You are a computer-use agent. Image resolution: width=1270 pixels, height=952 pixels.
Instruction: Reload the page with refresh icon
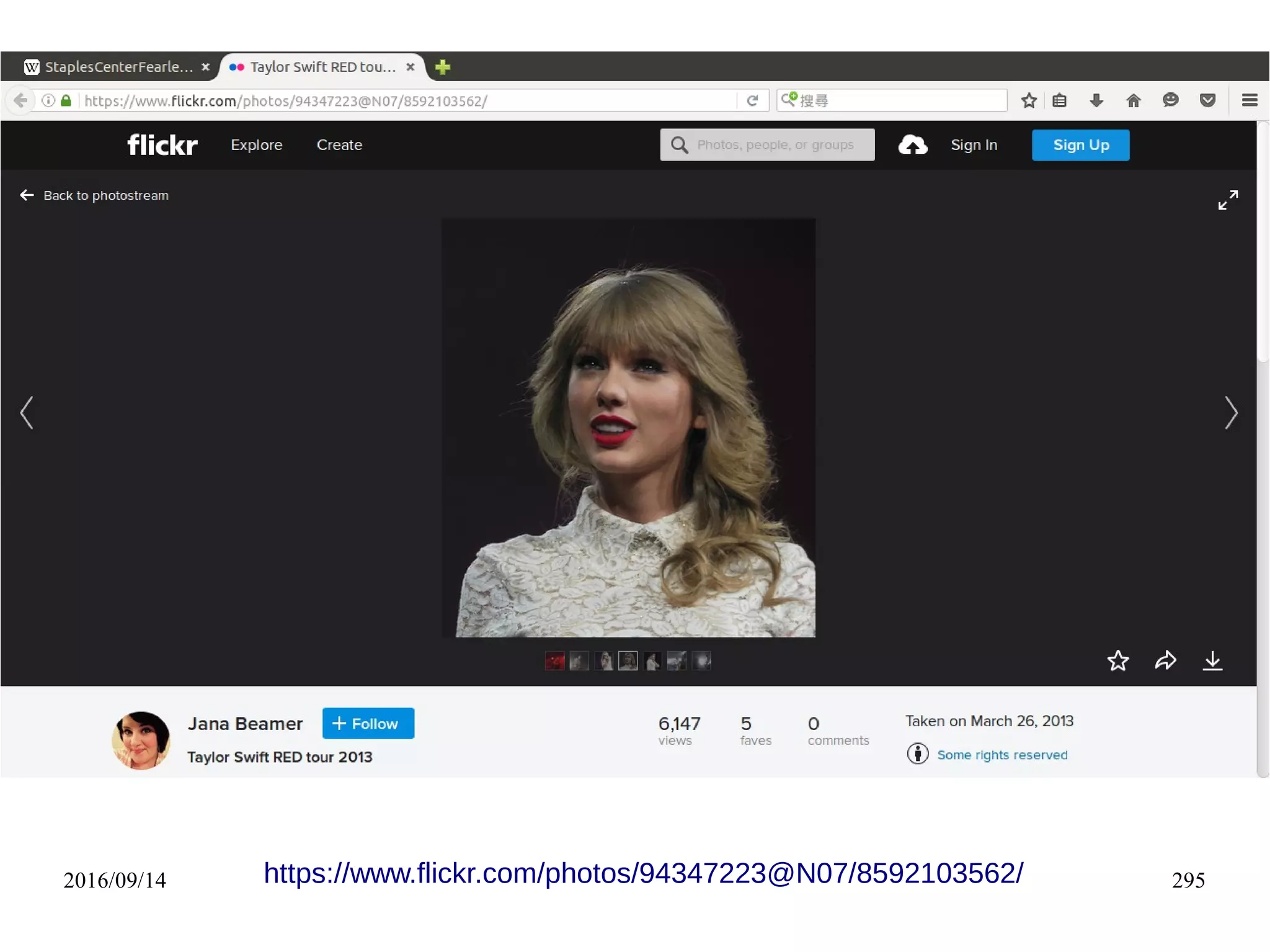coord(752,100)
